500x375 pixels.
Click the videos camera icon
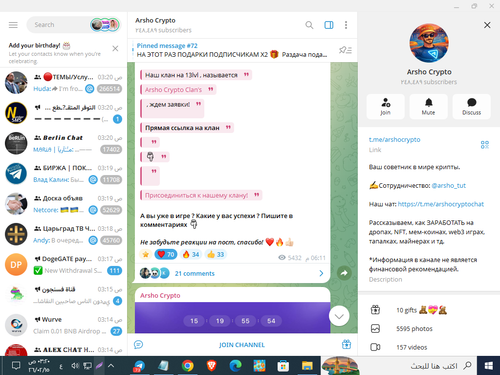coord(375,347)
